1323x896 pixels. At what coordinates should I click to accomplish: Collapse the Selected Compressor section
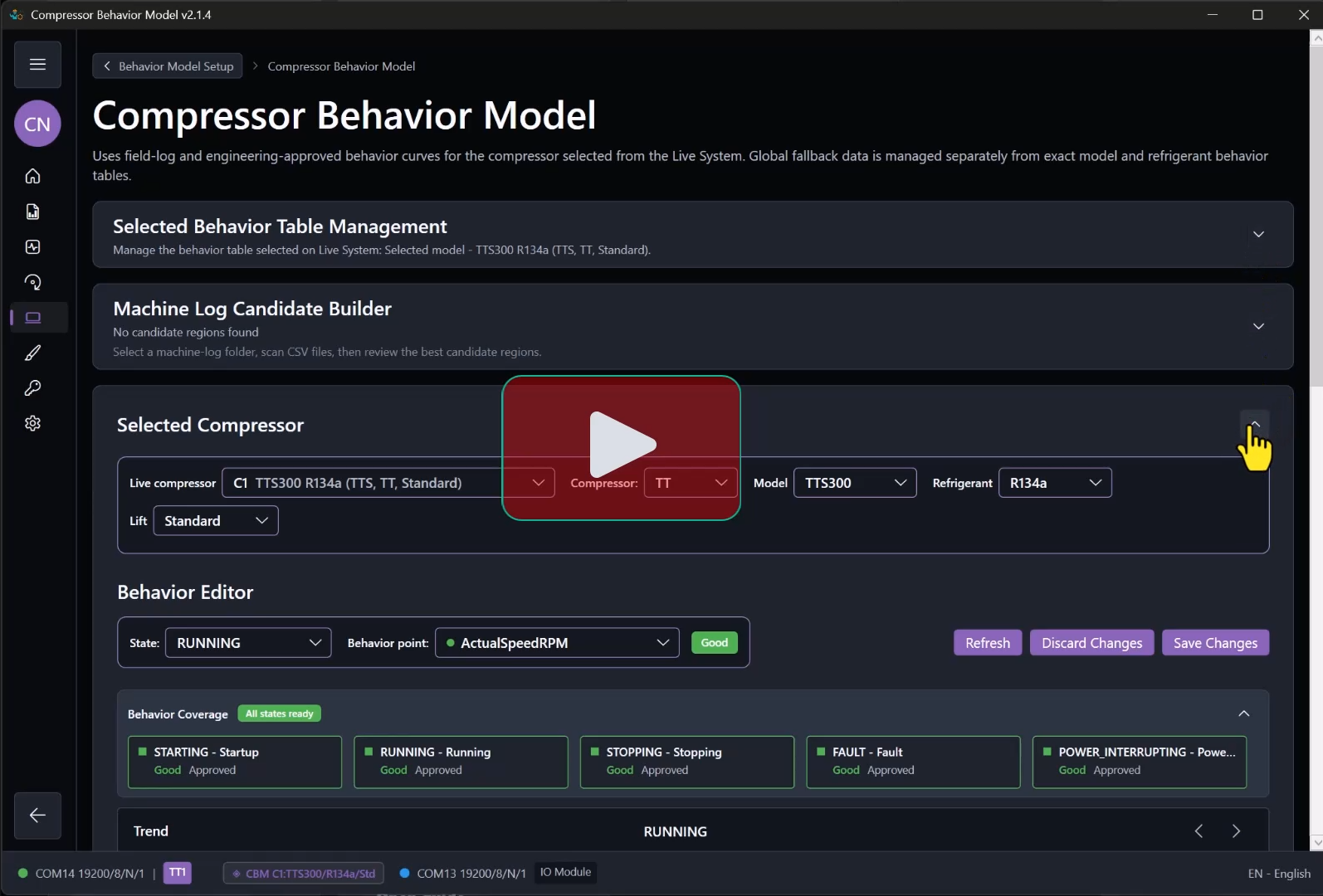point(1255,424)
